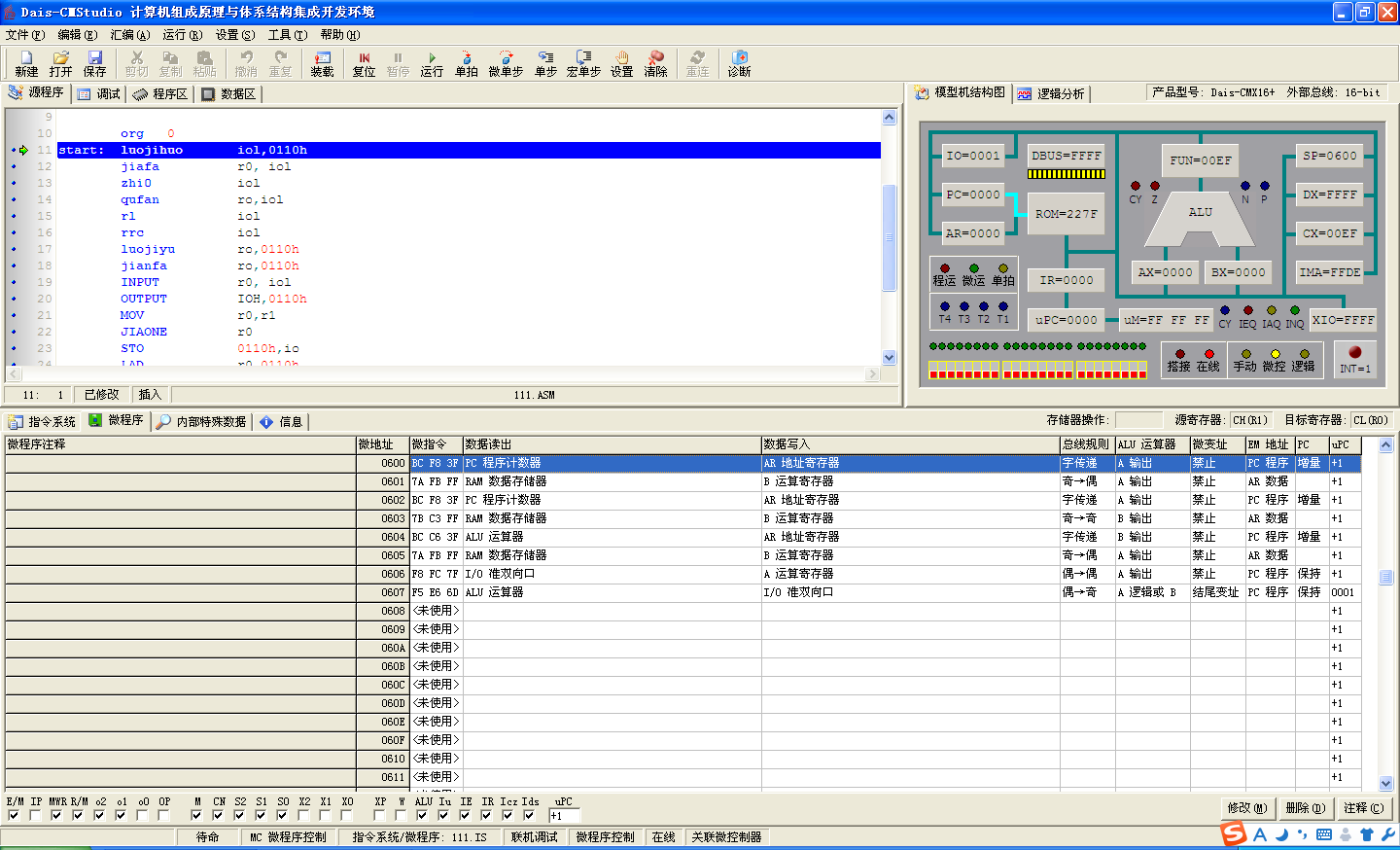Click the 设置 hand icon in toolbar

[621, 64]
